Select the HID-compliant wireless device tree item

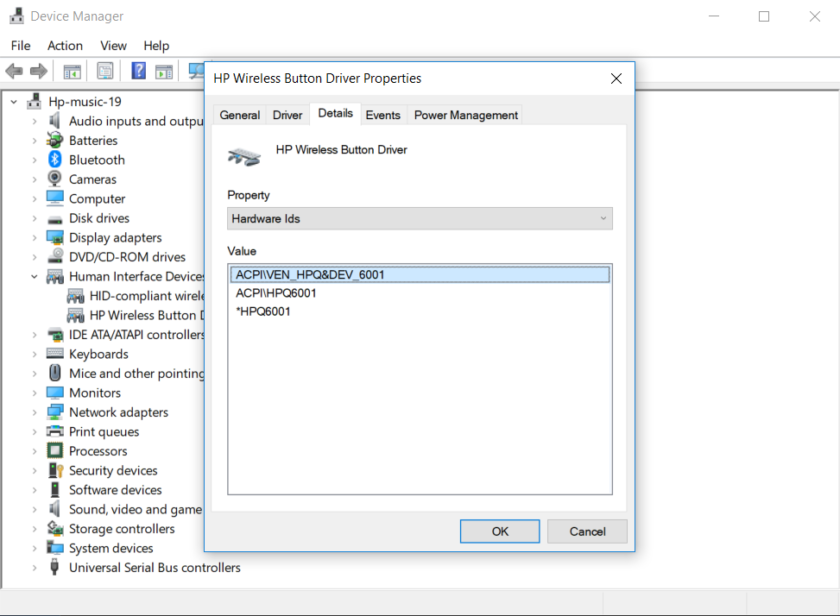[136, 296]
